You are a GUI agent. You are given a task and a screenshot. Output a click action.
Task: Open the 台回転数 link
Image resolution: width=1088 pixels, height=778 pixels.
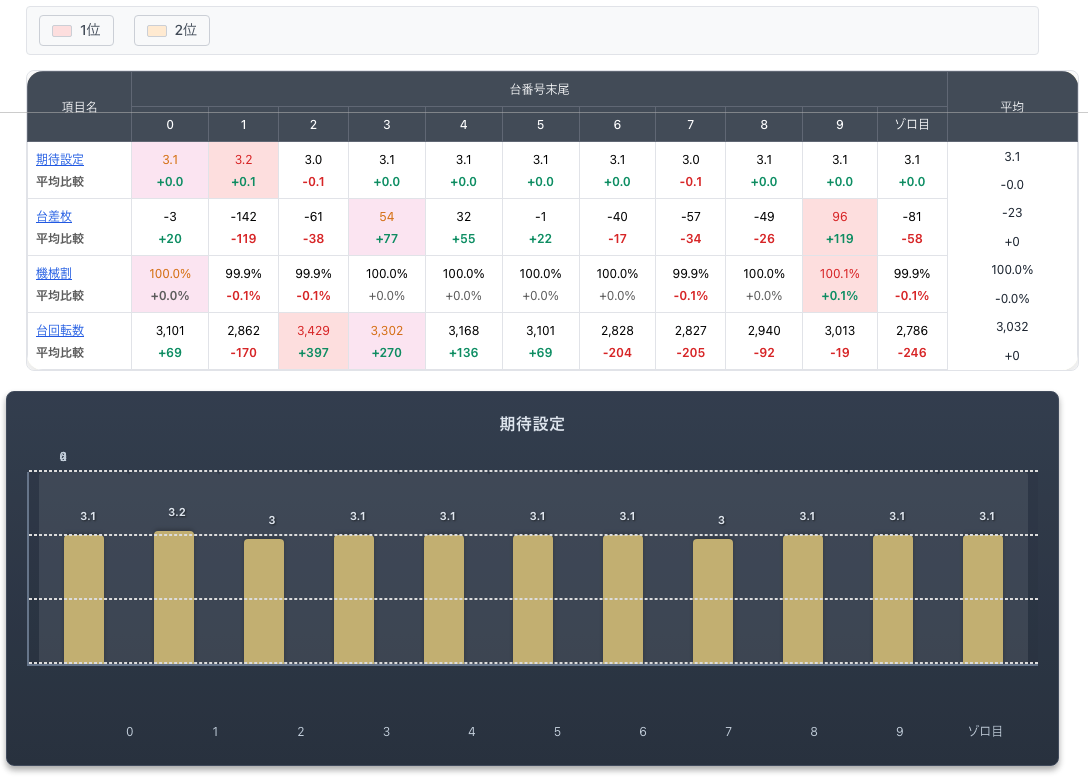[x=60, y=330]
